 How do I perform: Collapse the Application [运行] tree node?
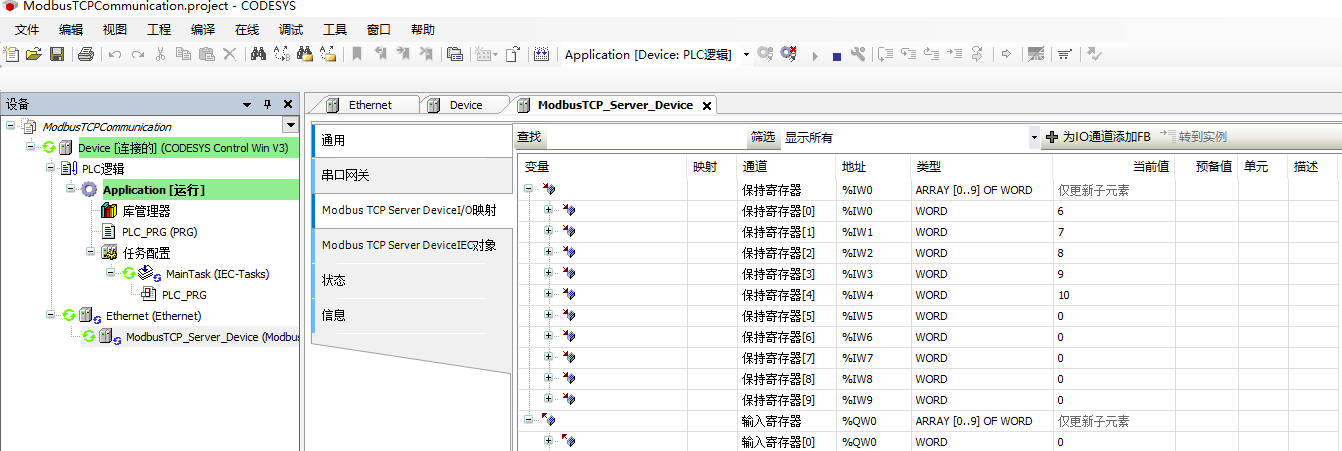point(70,189)
